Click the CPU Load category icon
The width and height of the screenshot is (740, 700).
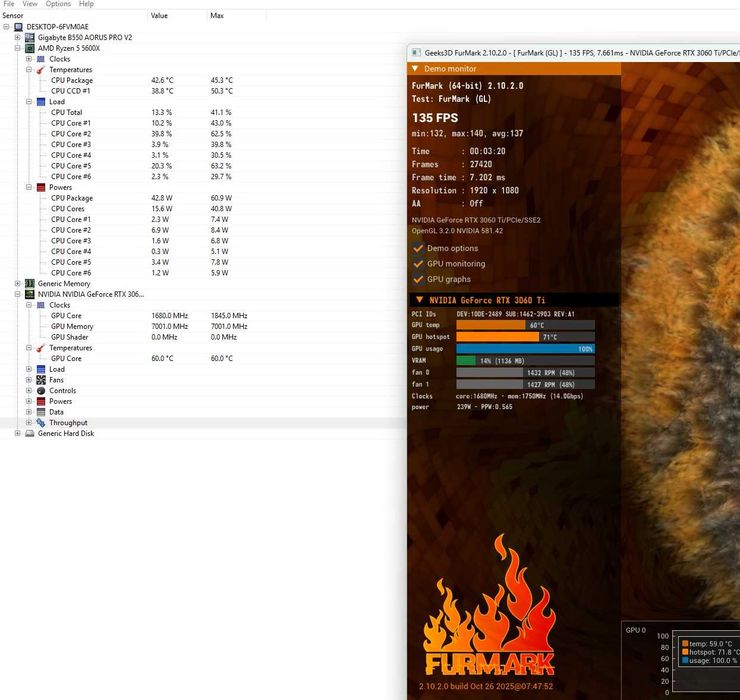(41, 102)
